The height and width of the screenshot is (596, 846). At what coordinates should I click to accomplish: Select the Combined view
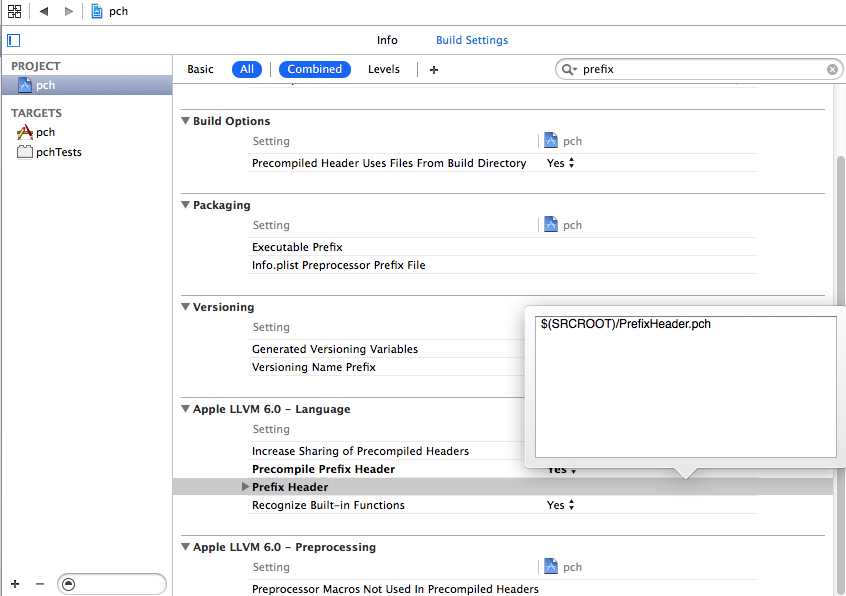coord(315,69)
